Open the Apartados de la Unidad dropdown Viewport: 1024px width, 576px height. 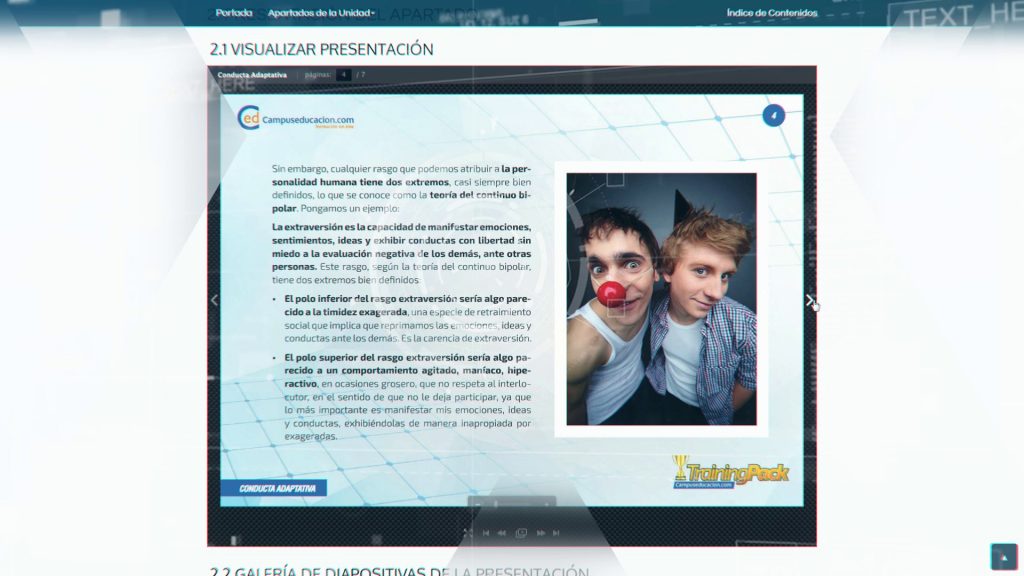(x=321, y=13)
